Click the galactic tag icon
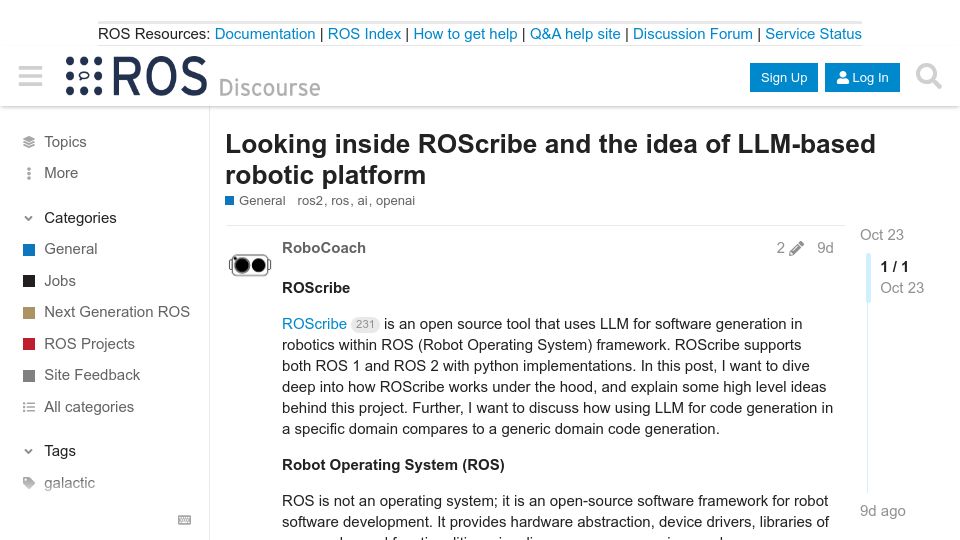Screen dimensions: 960x540 [x=29, y=483]
